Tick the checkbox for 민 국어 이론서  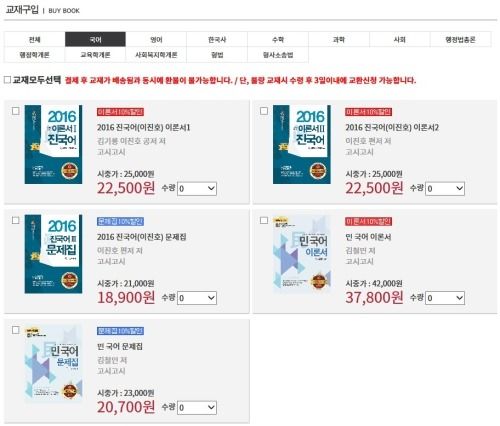point(264,220)
